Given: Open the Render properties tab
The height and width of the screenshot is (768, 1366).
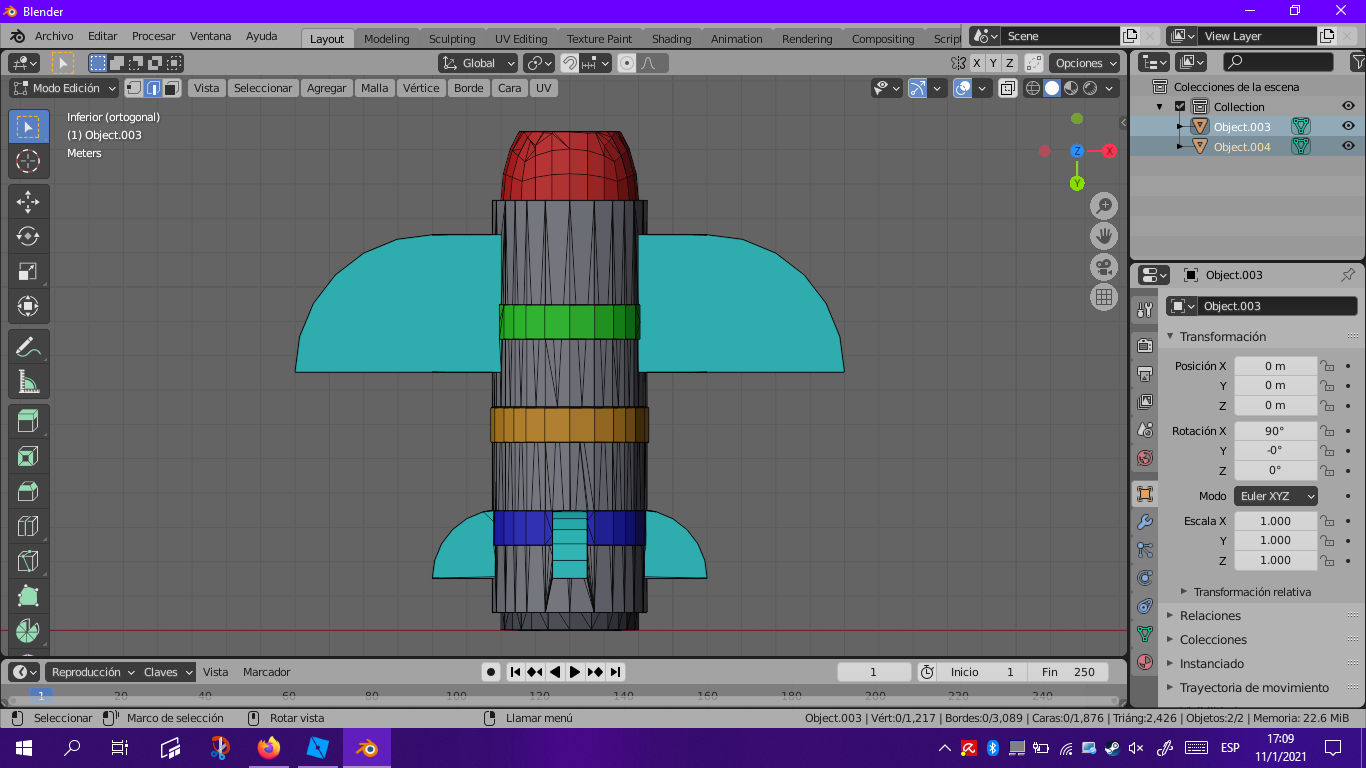Looking at the screenshot, I should tap(1145, 346).
